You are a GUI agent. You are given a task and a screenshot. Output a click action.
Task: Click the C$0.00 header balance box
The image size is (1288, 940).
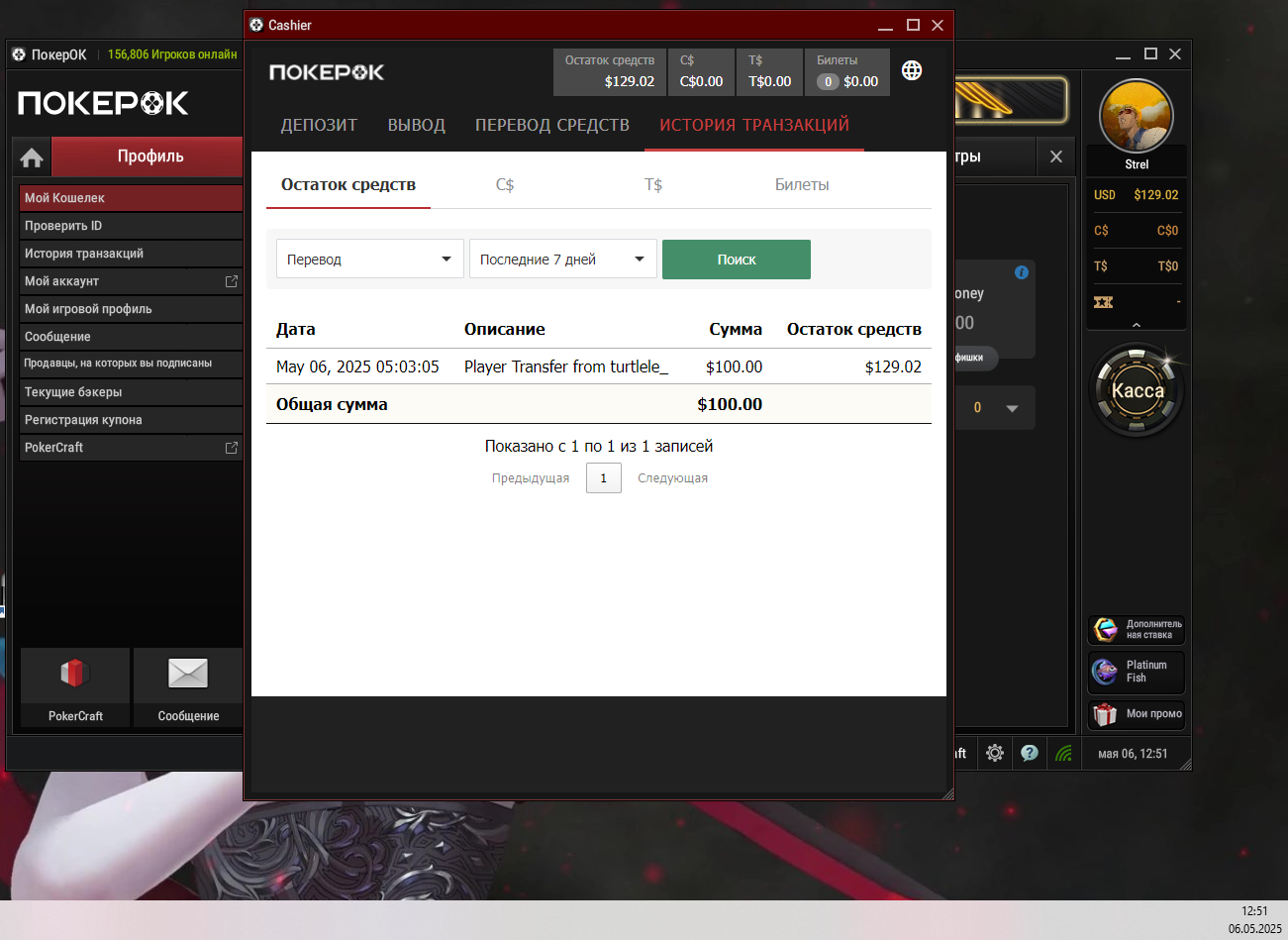coord(701,72)
